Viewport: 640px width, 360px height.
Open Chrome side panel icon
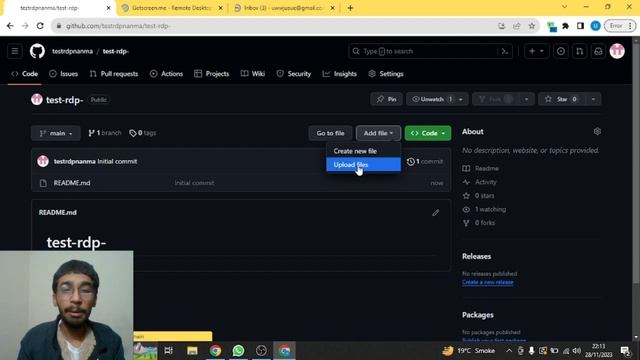580,26
